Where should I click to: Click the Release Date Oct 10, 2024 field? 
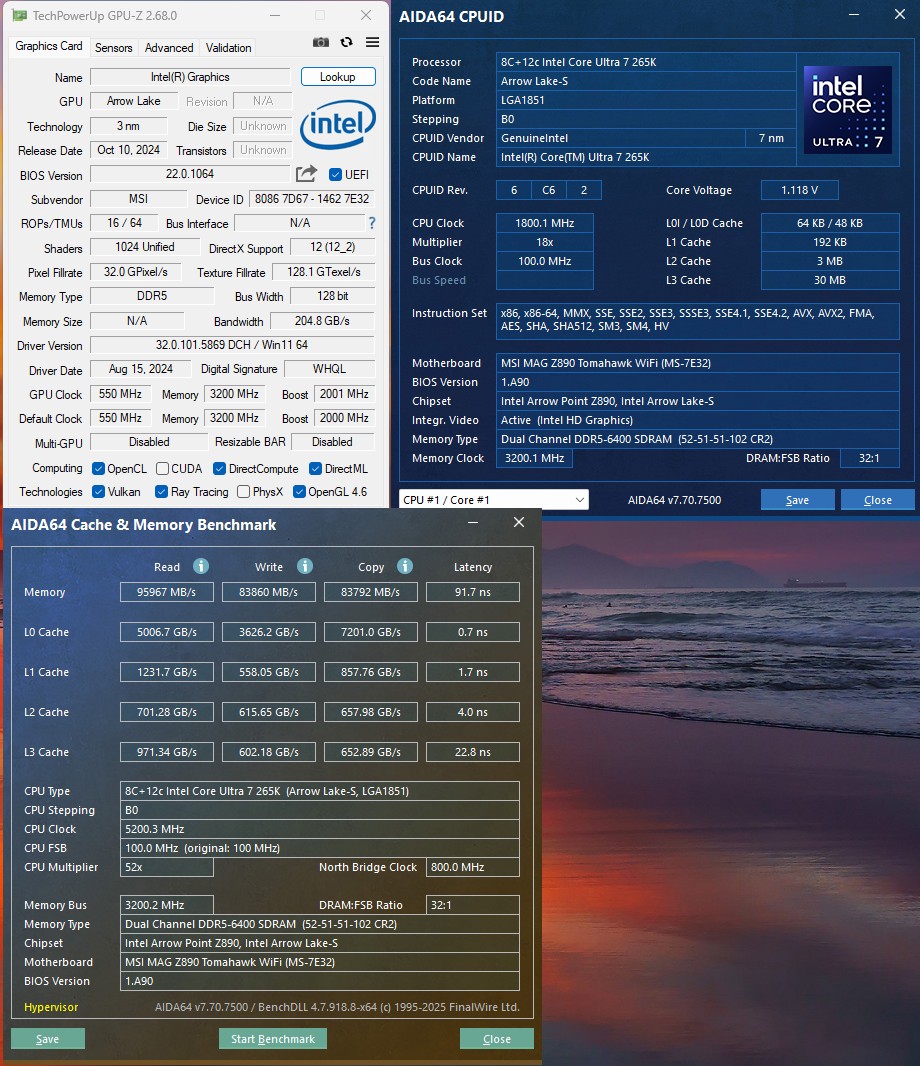pos(129,150)
